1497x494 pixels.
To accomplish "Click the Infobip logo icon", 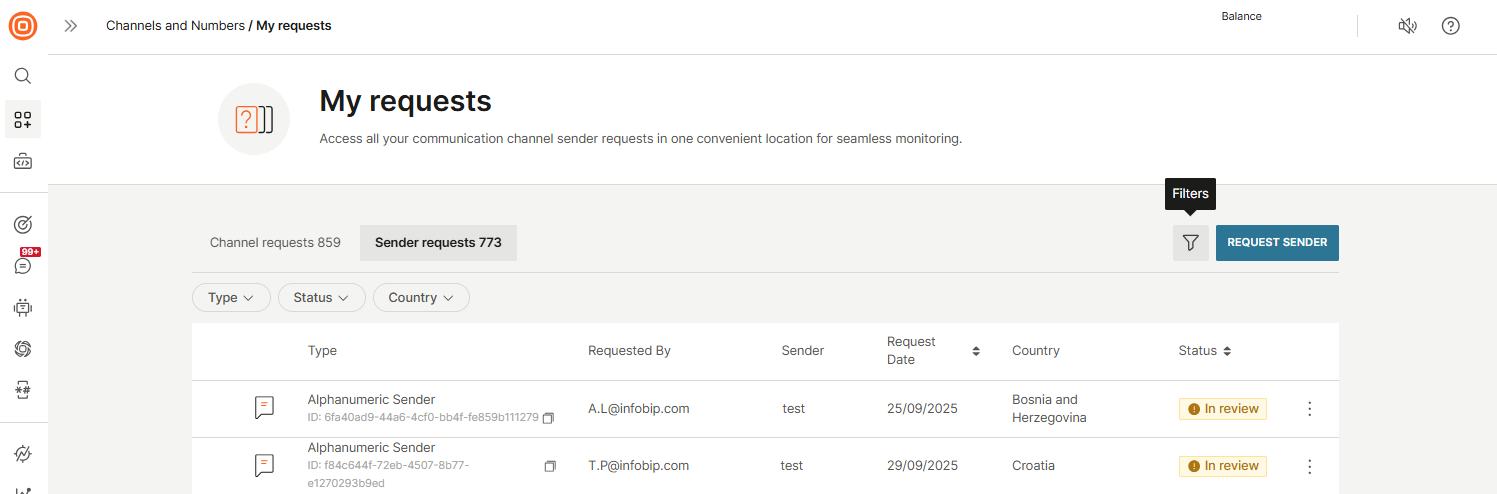I will (x=23, y=26).
